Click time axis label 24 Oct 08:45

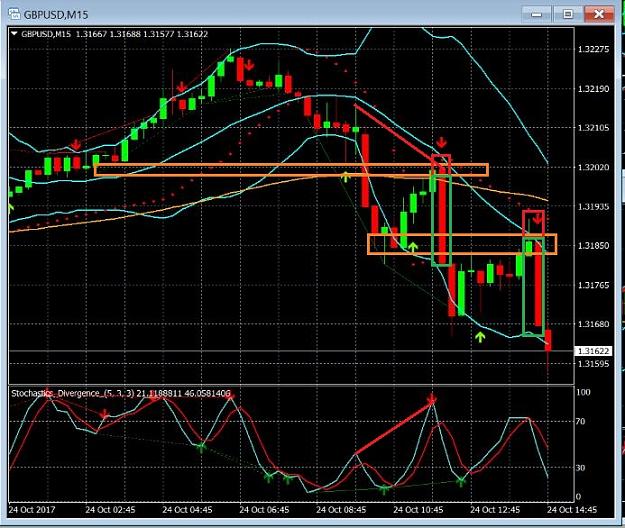(x=341, y=510)
